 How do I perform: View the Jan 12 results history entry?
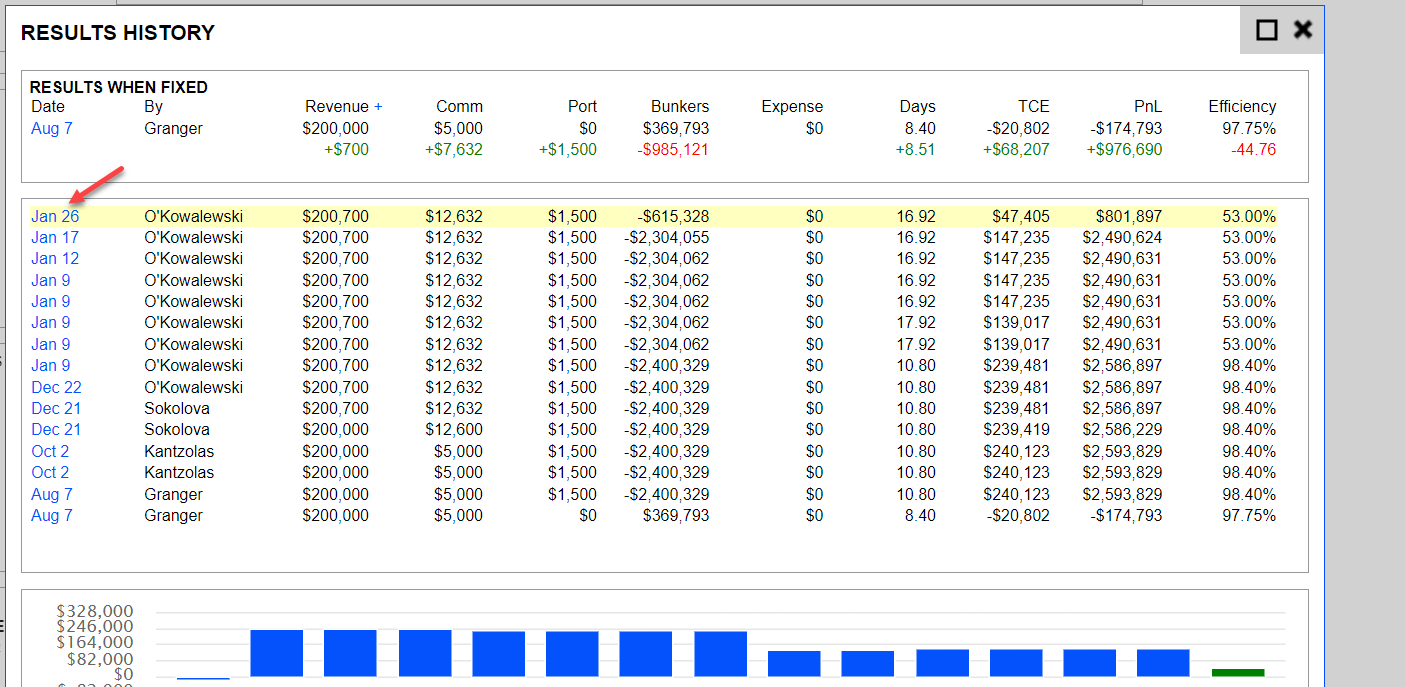[x=55, y=258]
